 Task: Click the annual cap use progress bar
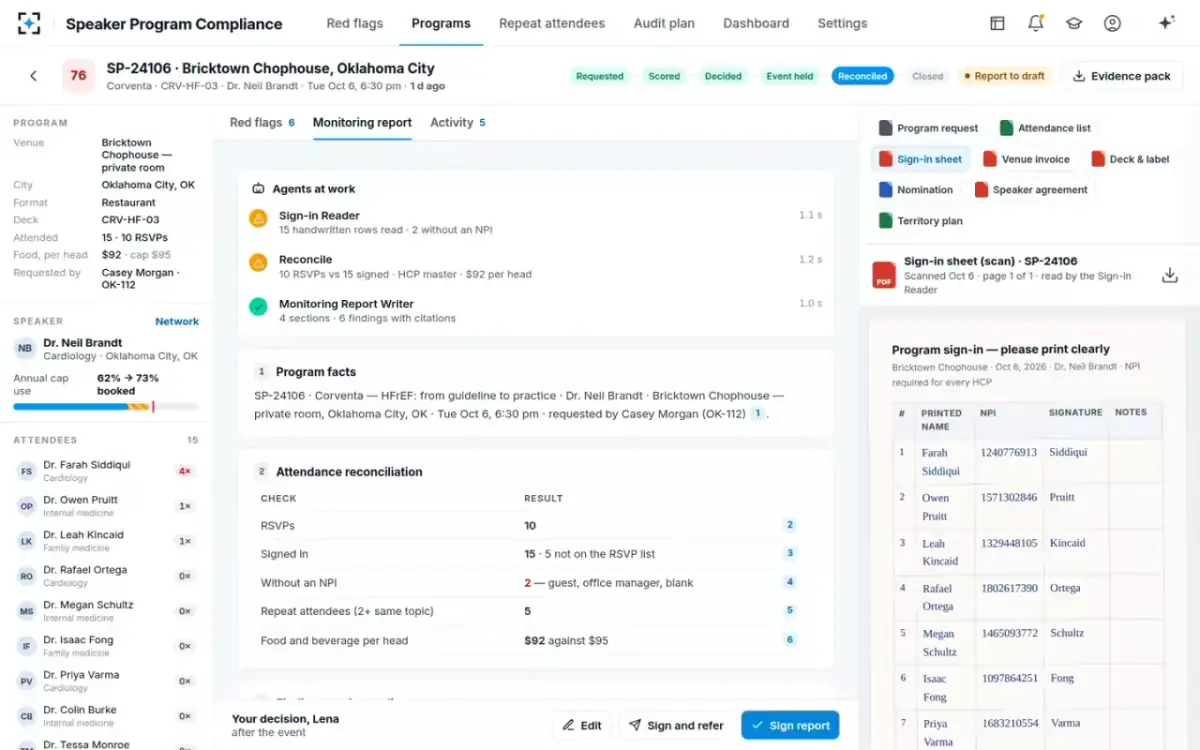pos(106,407)
